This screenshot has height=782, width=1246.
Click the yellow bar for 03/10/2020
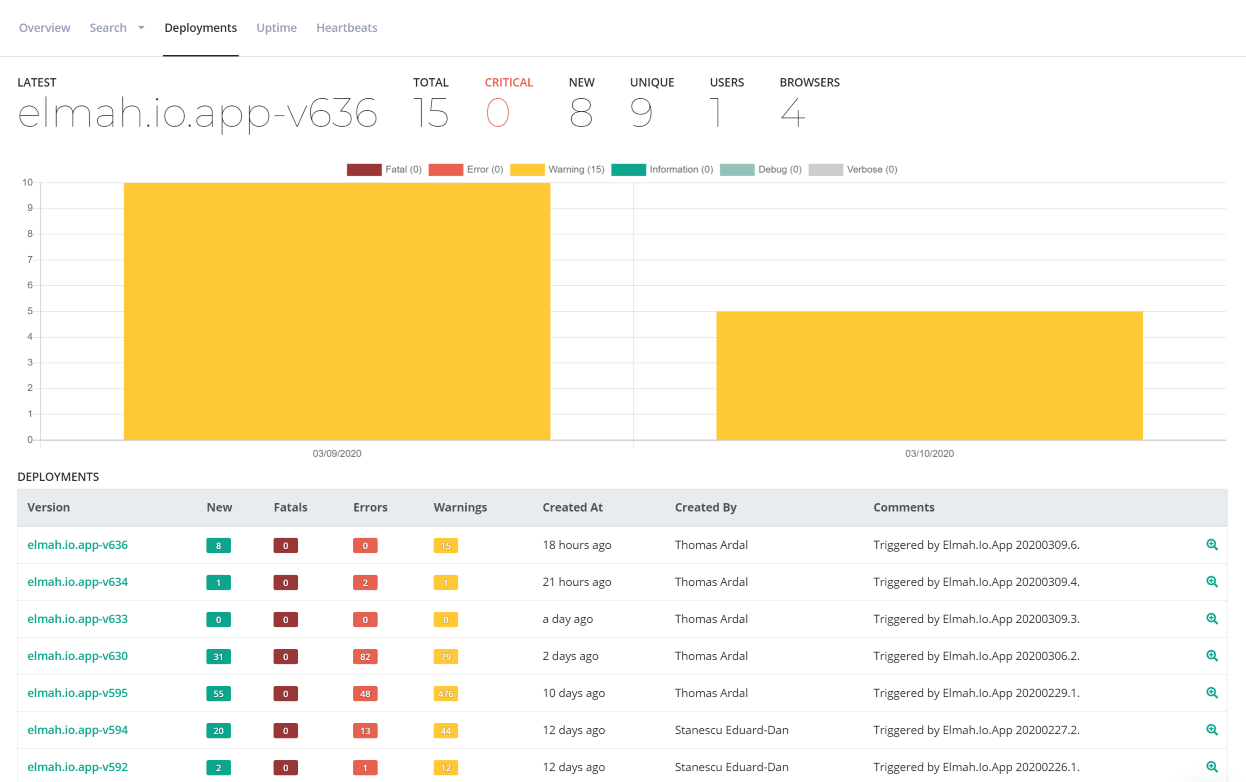click(929, 375)
